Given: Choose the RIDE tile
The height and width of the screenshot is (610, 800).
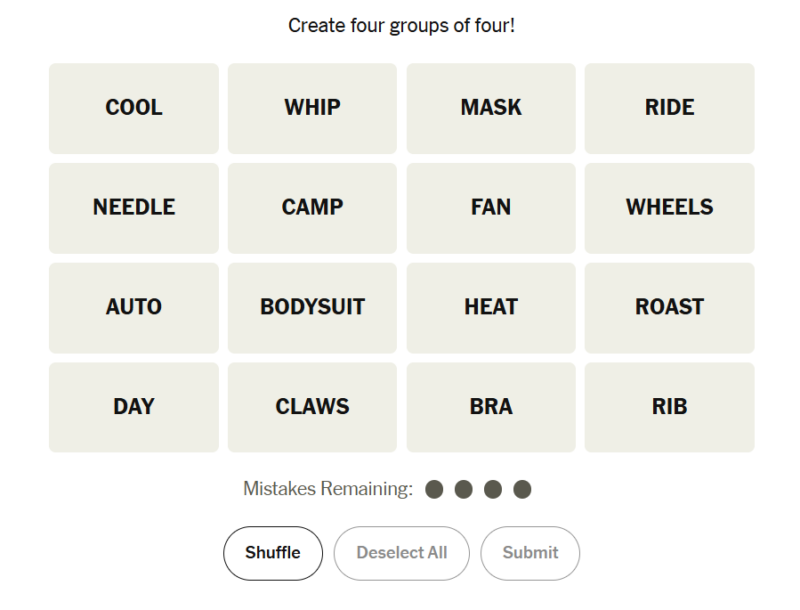Looking at the screenshot, I should click(669, 108).
